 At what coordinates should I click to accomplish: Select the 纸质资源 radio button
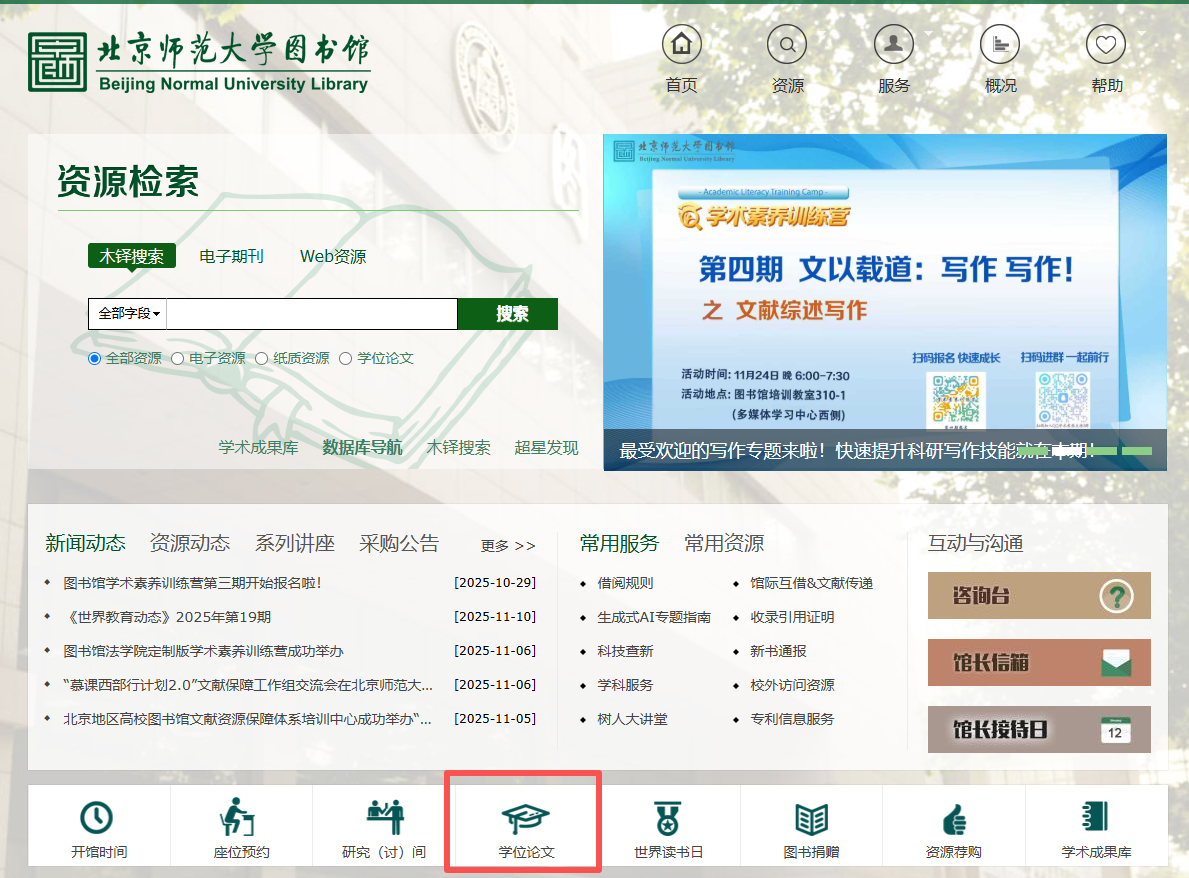tap(262, 358)
